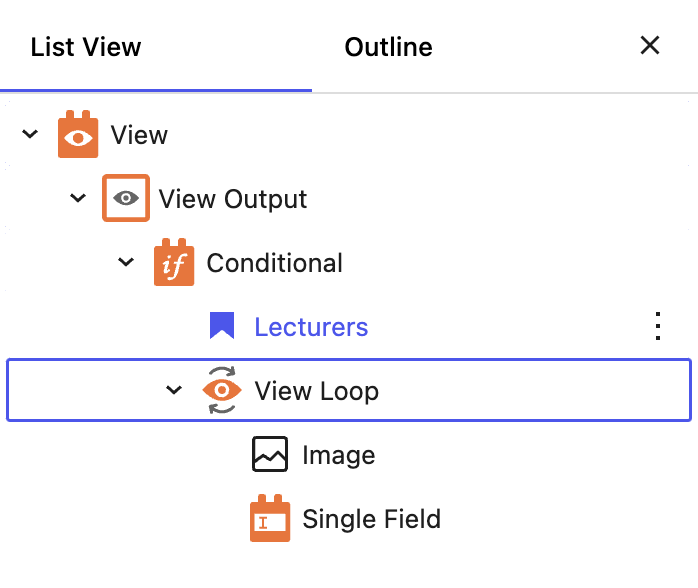Select the Conditional label
698x588 pixels.
coord(275,263)
